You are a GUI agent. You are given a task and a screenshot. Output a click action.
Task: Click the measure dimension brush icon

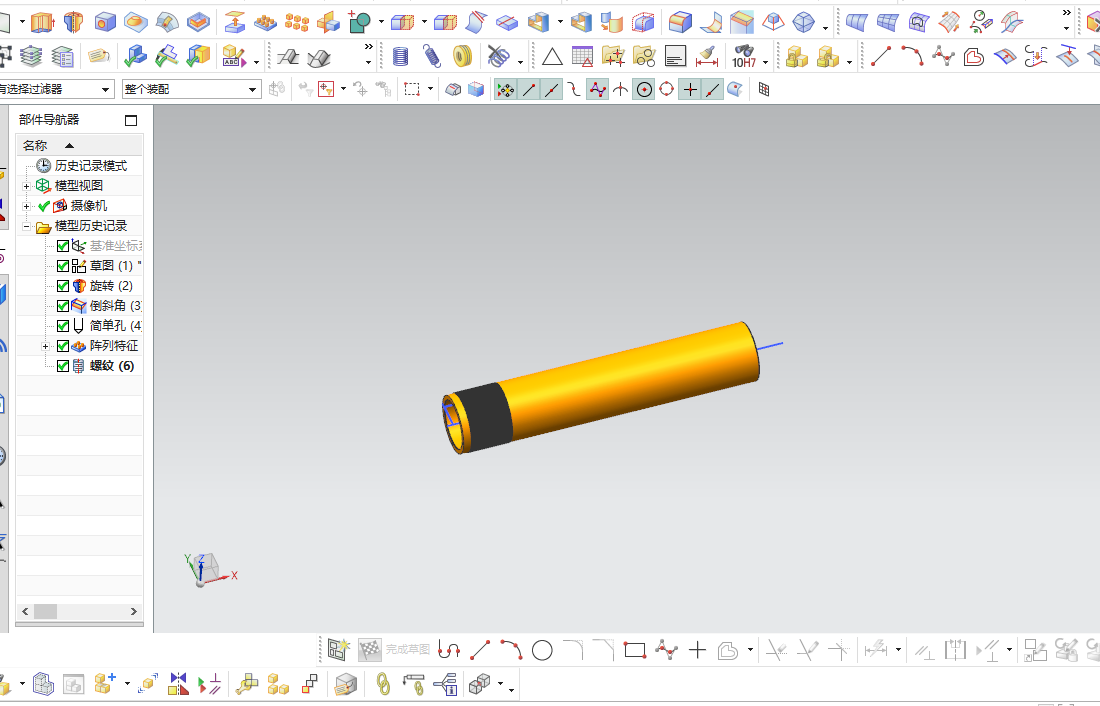(x=706, y=56)
